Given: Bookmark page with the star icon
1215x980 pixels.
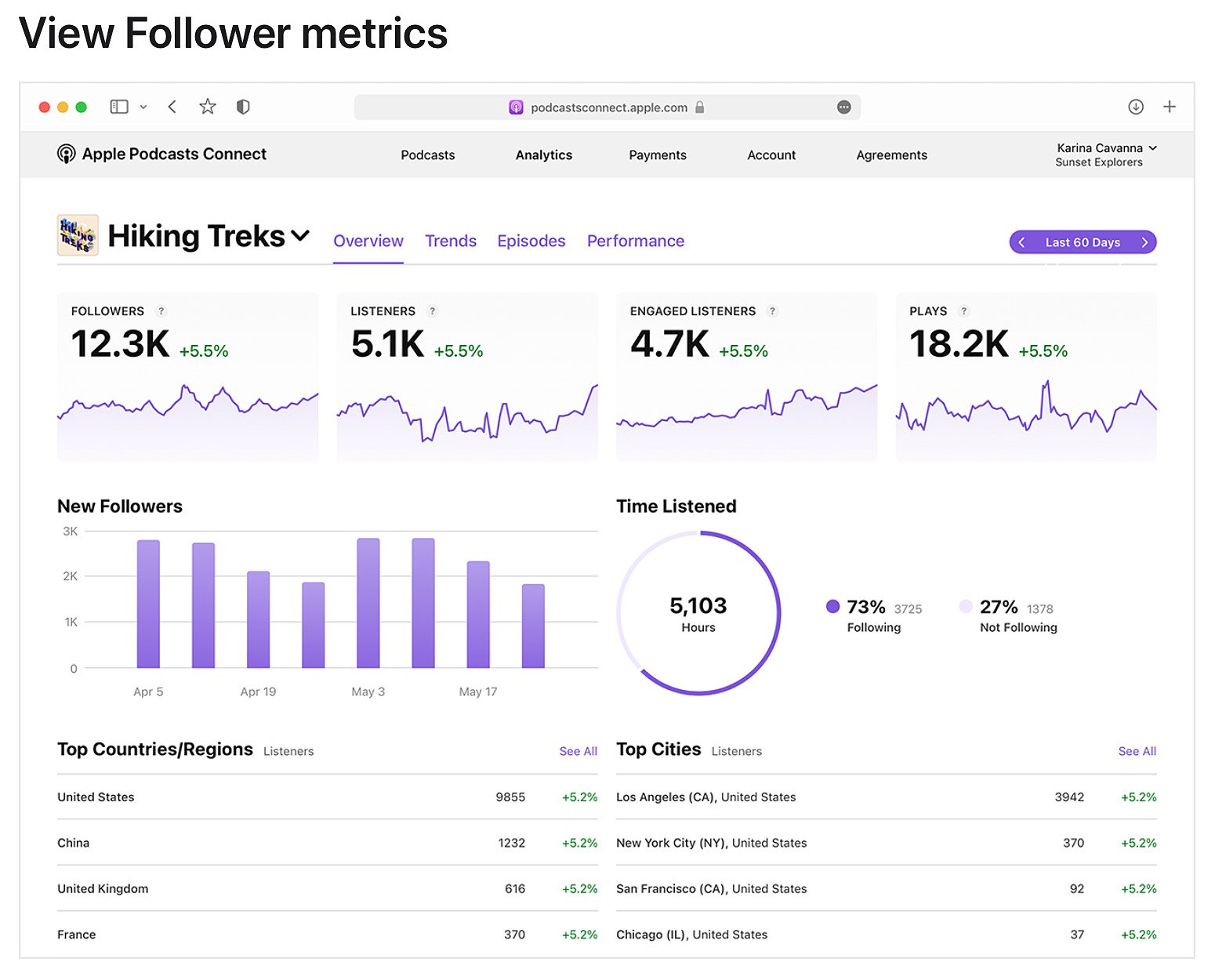Looking at the screenshot, I should 207,107.
